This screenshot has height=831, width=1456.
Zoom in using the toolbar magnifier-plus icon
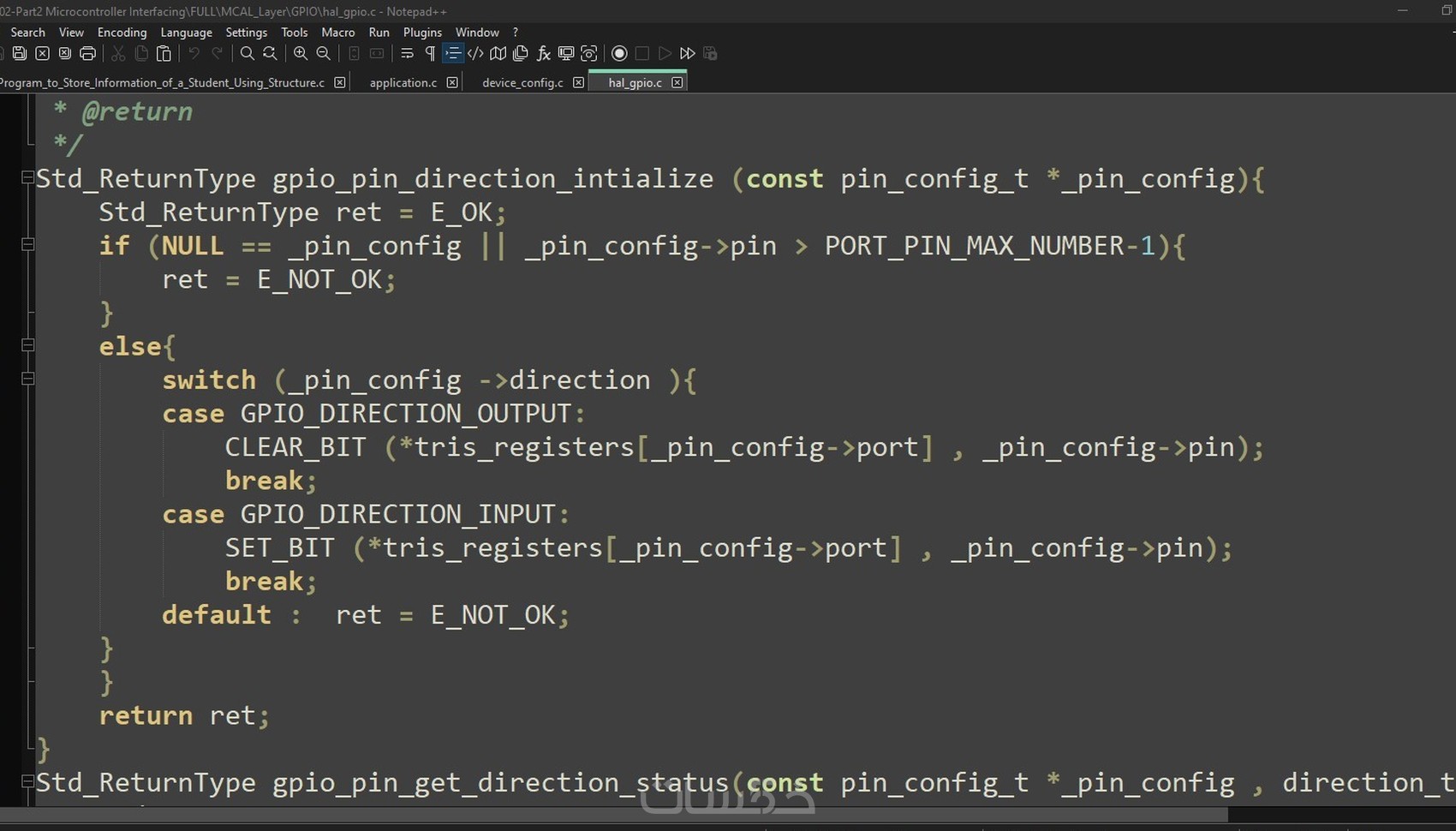(x=300, y=53)
